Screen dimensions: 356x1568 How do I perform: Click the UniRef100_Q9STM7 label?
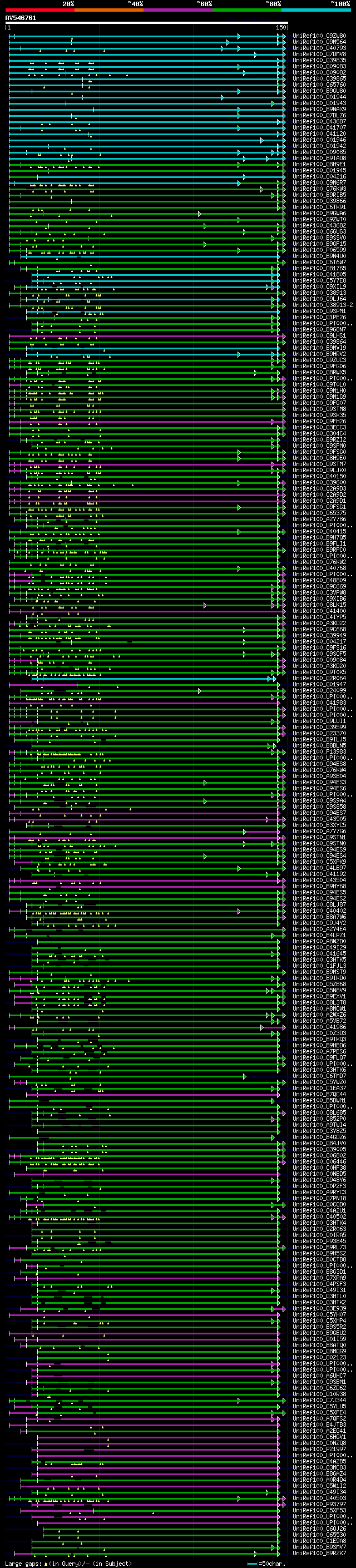click(x=319, y=464)
